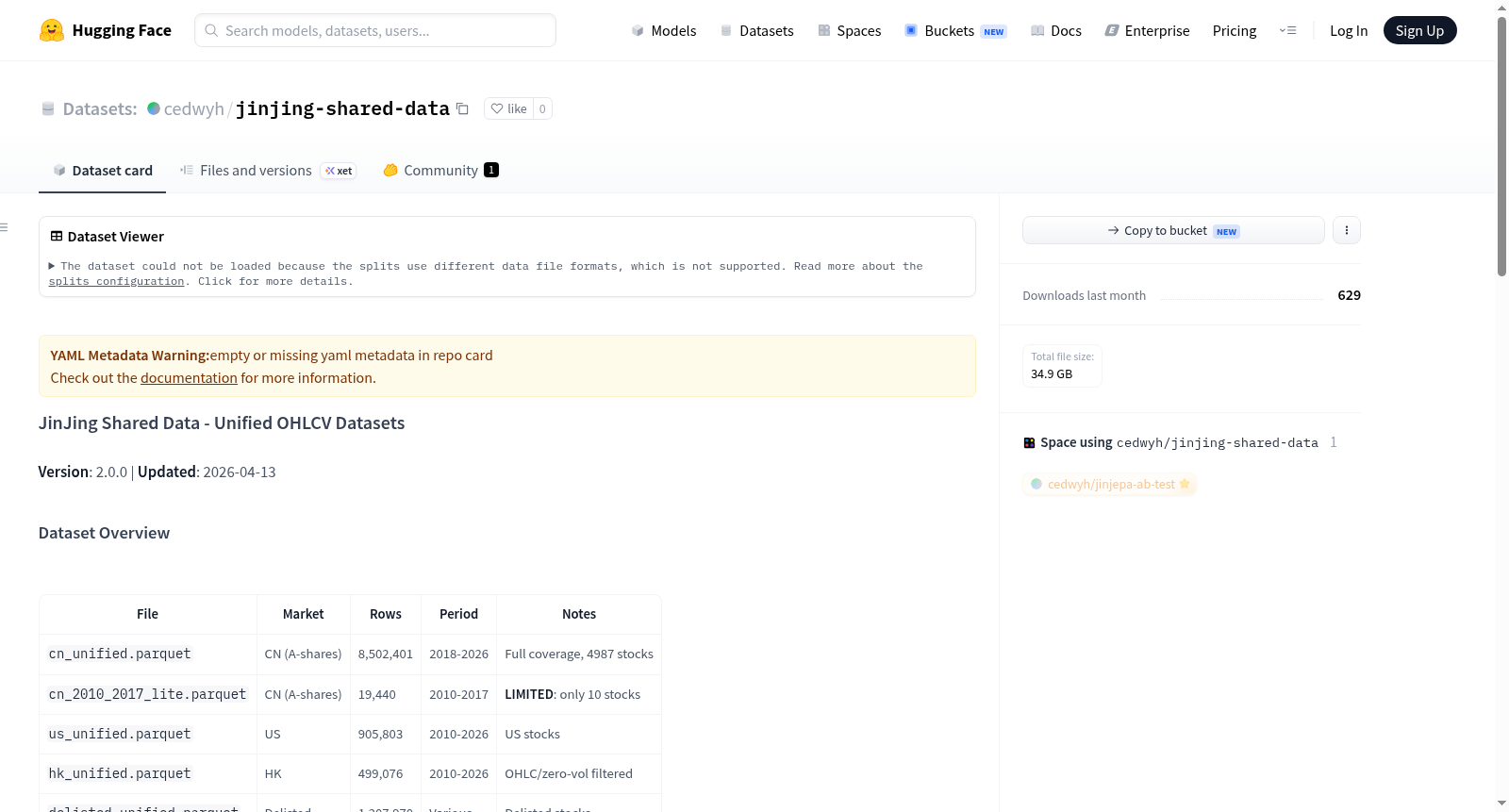Image resolution: width=1509 pixels, height=812 pixels.
Task: Click the sidebar outline toggle icon
Action: (4, 227)
